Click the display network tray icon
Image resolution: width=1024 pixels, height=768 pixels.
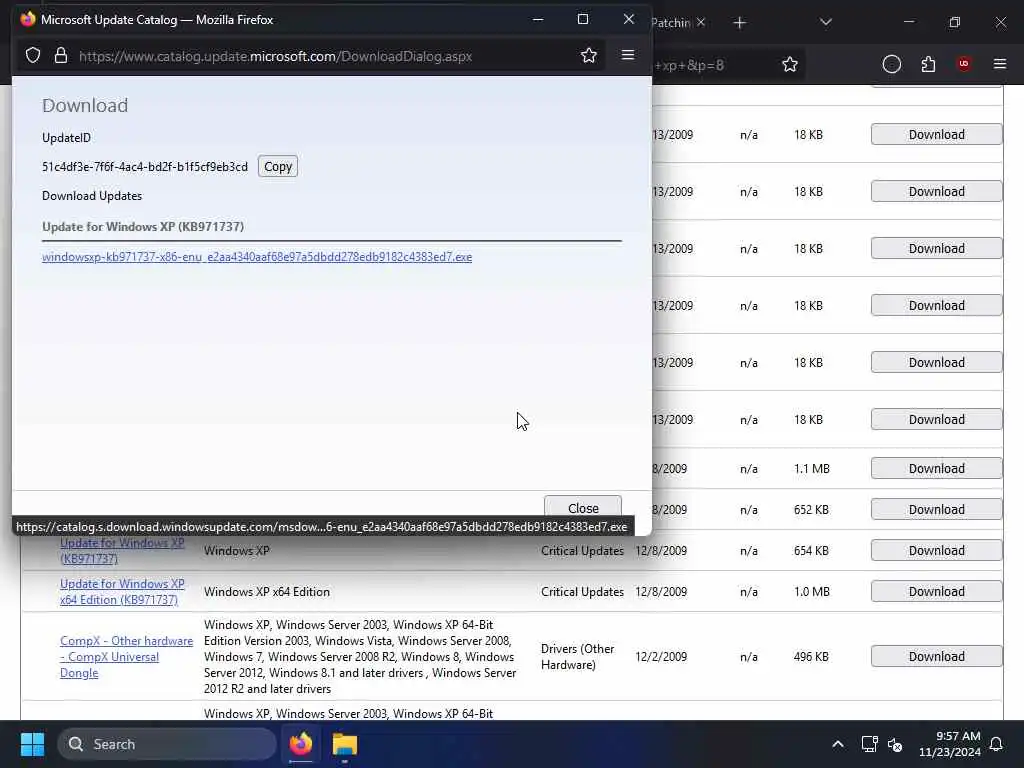pyautogui.click(x=869, y=744)
